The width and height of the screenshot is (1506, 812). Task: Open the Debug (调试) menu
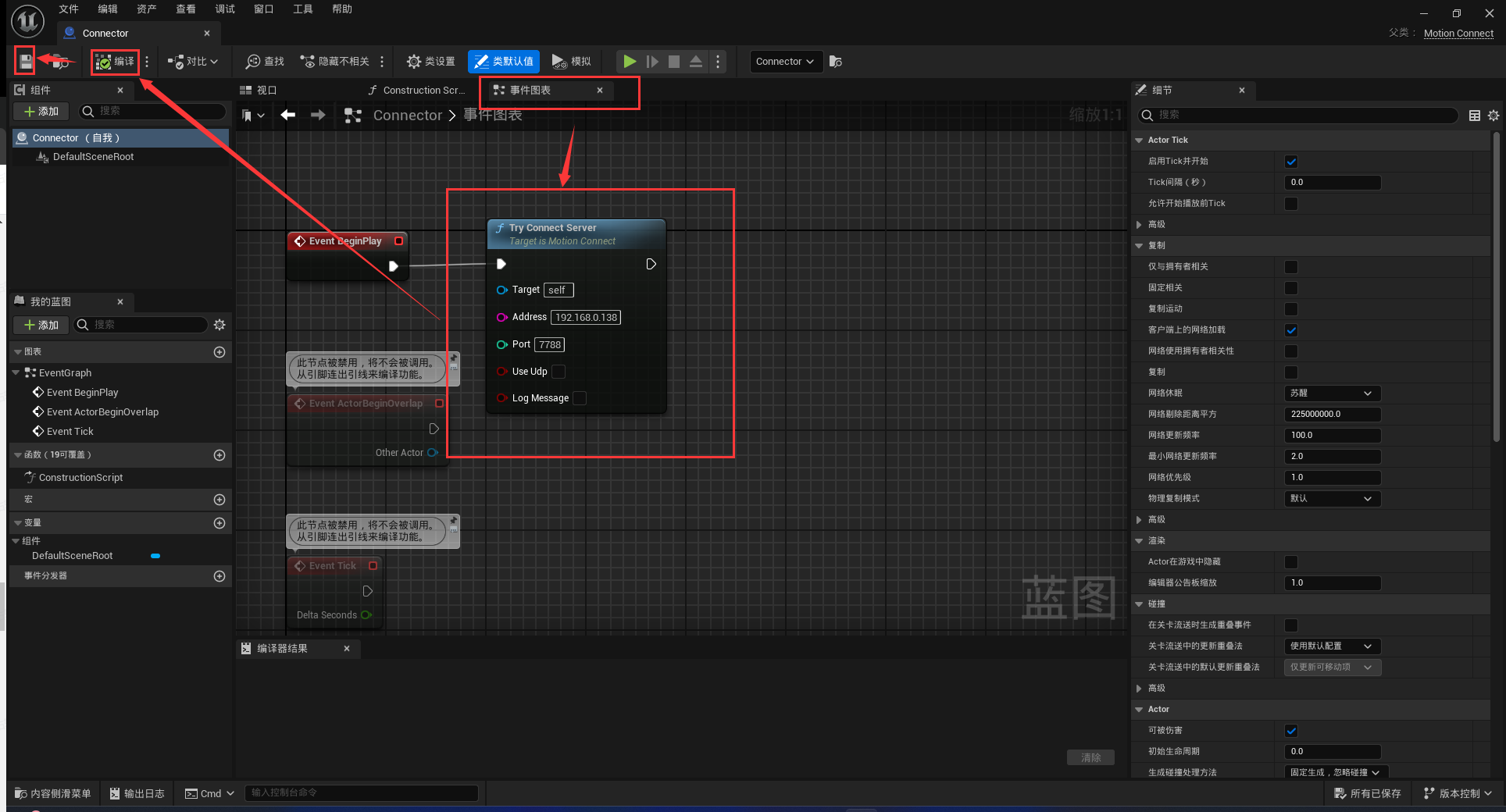click(225, 9)
